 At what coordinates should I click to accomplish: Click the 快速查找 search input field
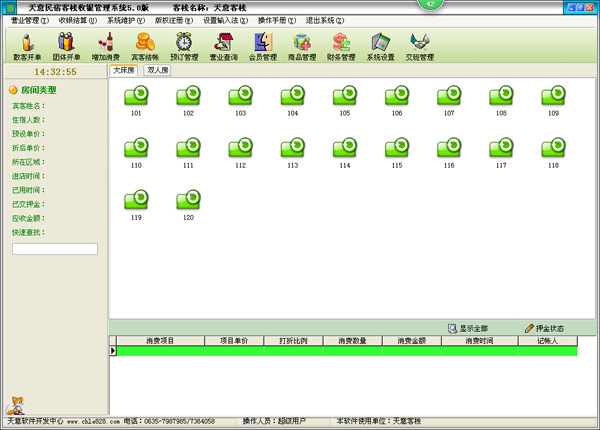click(54, 249)
